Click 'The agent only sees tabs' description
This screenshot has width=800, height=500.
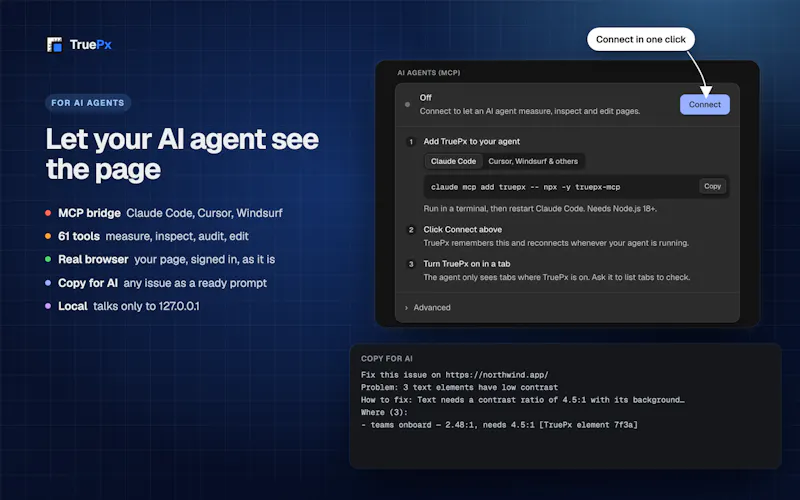click(557, 278)
